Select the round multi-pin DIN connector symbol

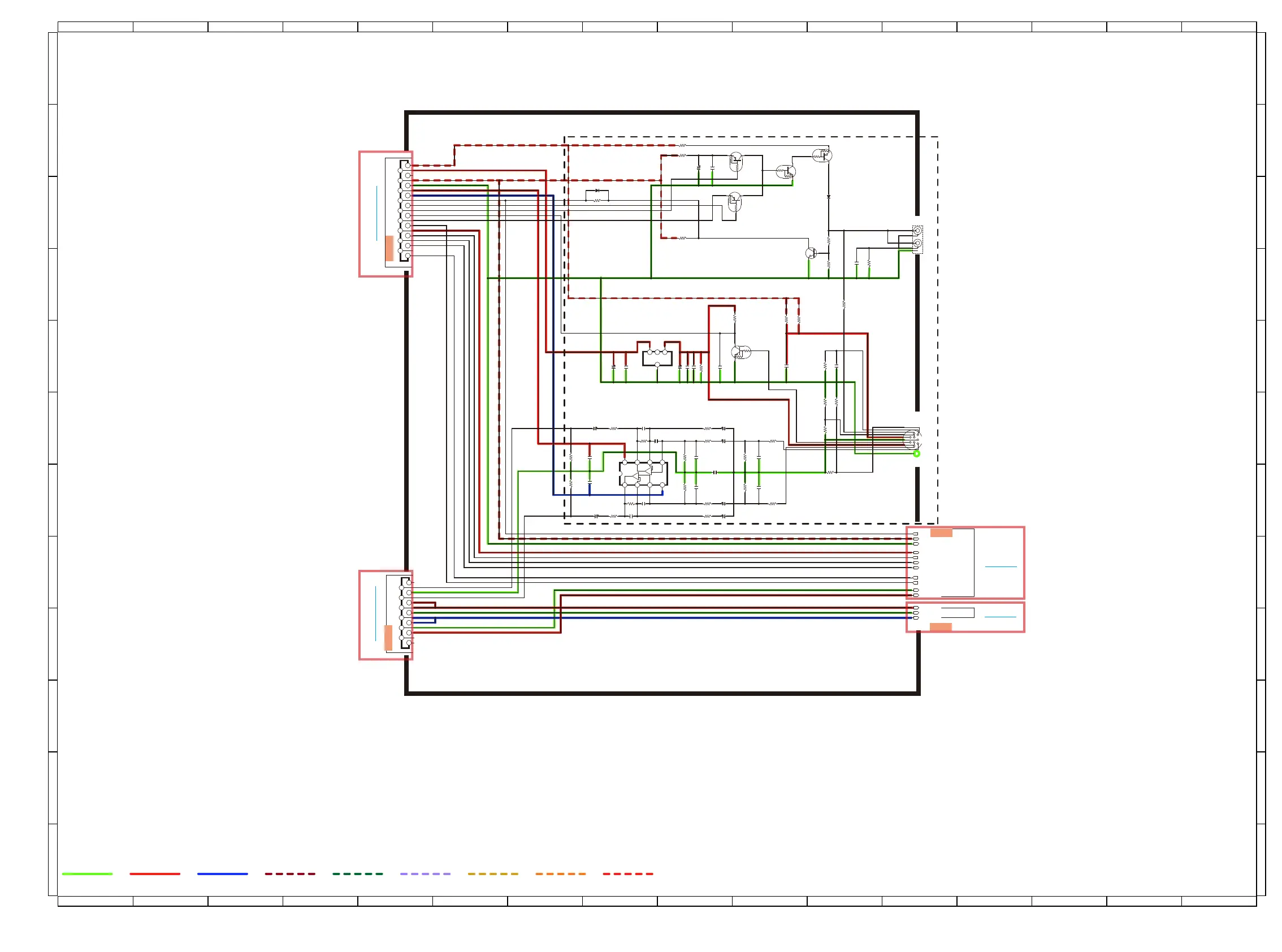(x=911, y=439)
